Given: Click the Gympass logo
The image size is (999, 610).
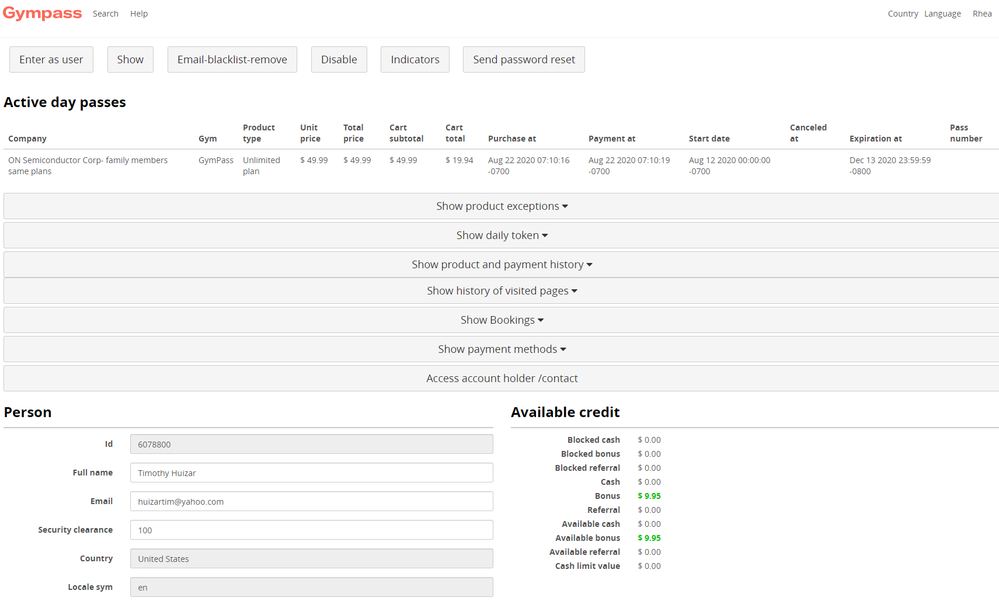Looking at the screenshot, I should [42, 14].
